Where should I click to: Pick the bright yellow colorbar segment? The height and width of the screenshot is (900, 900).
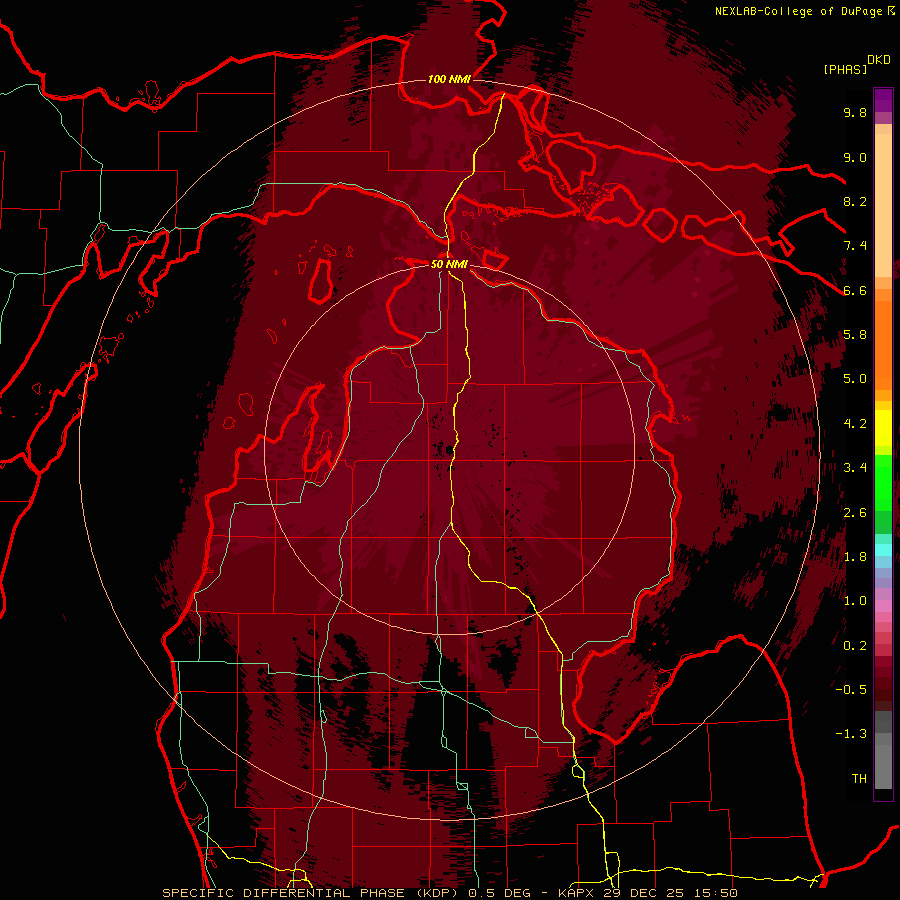pos(883,428)
